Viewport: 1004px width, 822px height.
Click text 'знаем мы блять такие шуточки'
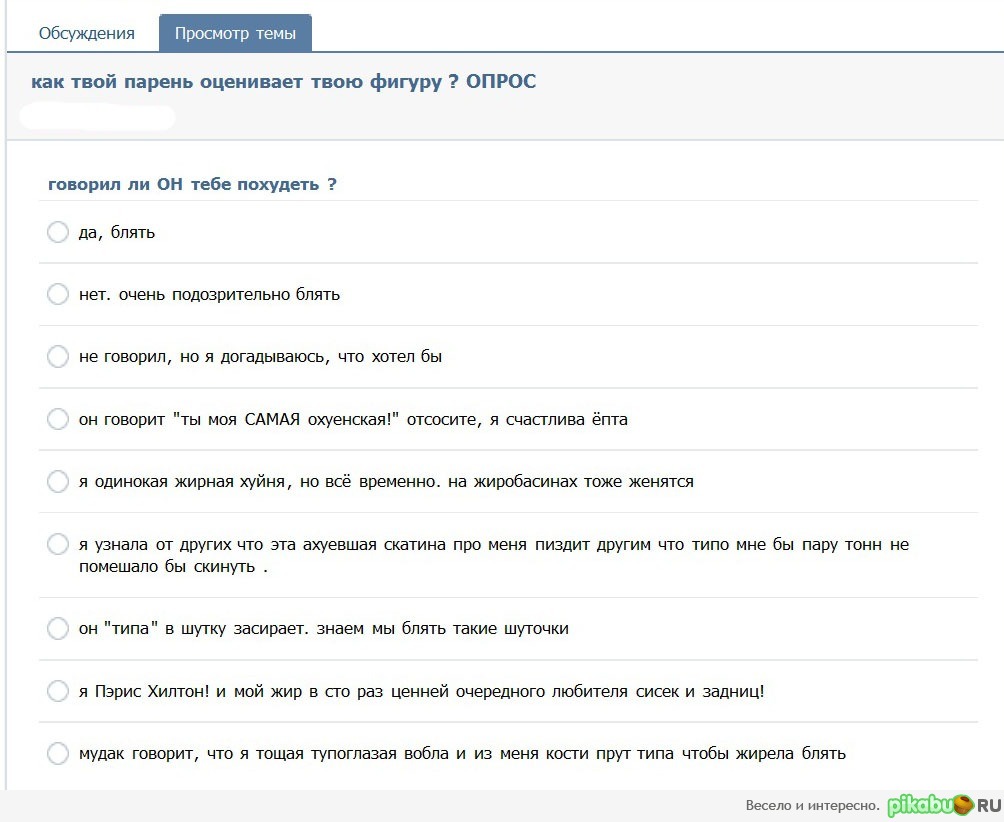[x=442, y=629]
